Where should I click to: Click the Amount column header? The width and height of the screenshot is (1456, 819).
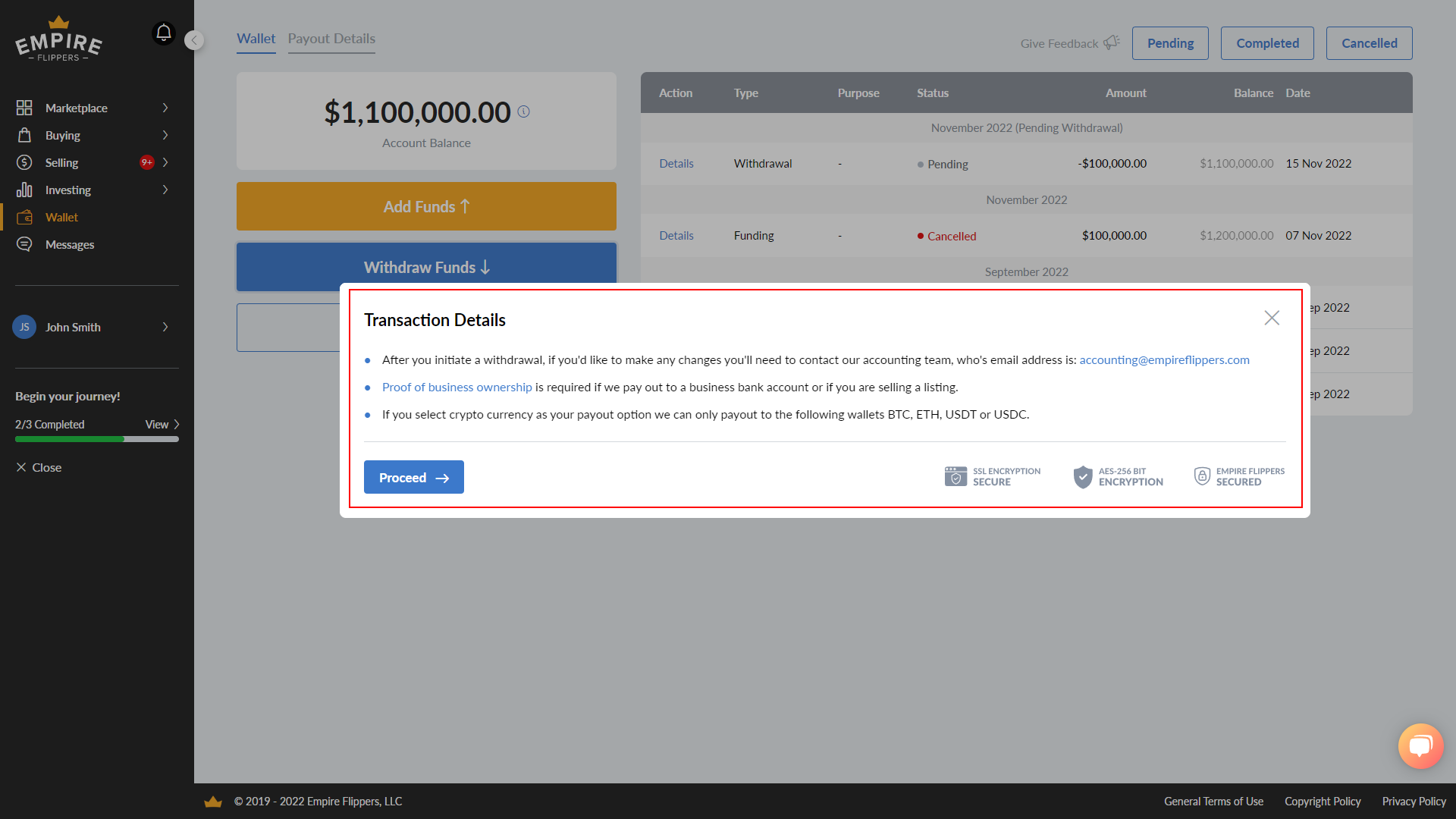click(1126, 93)
